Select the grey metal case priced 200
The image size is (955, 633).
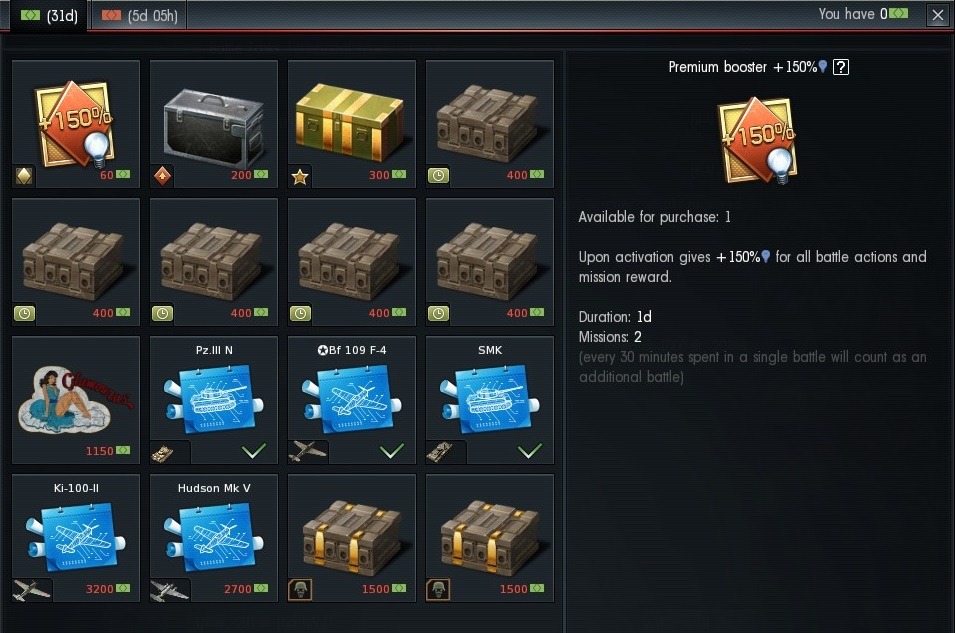[x=214, y=124]
